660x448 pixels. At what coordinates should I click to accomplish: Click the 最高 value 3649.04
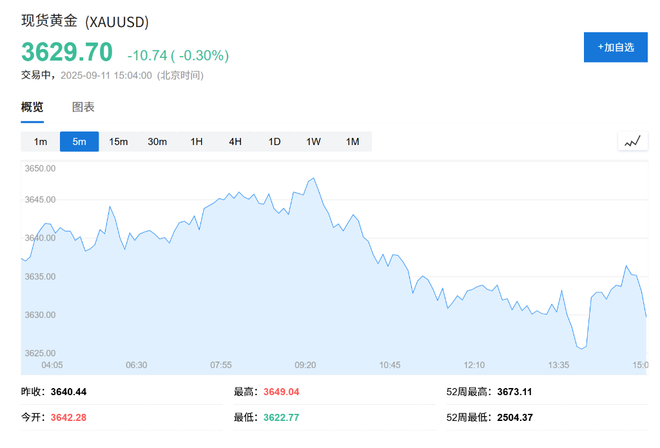coord(281,391)
